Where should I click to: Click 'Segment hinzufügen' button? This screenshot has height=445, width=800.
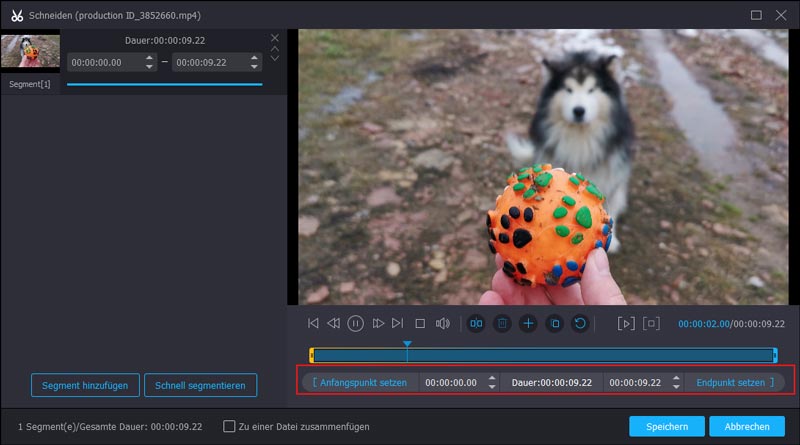(84, 385)
